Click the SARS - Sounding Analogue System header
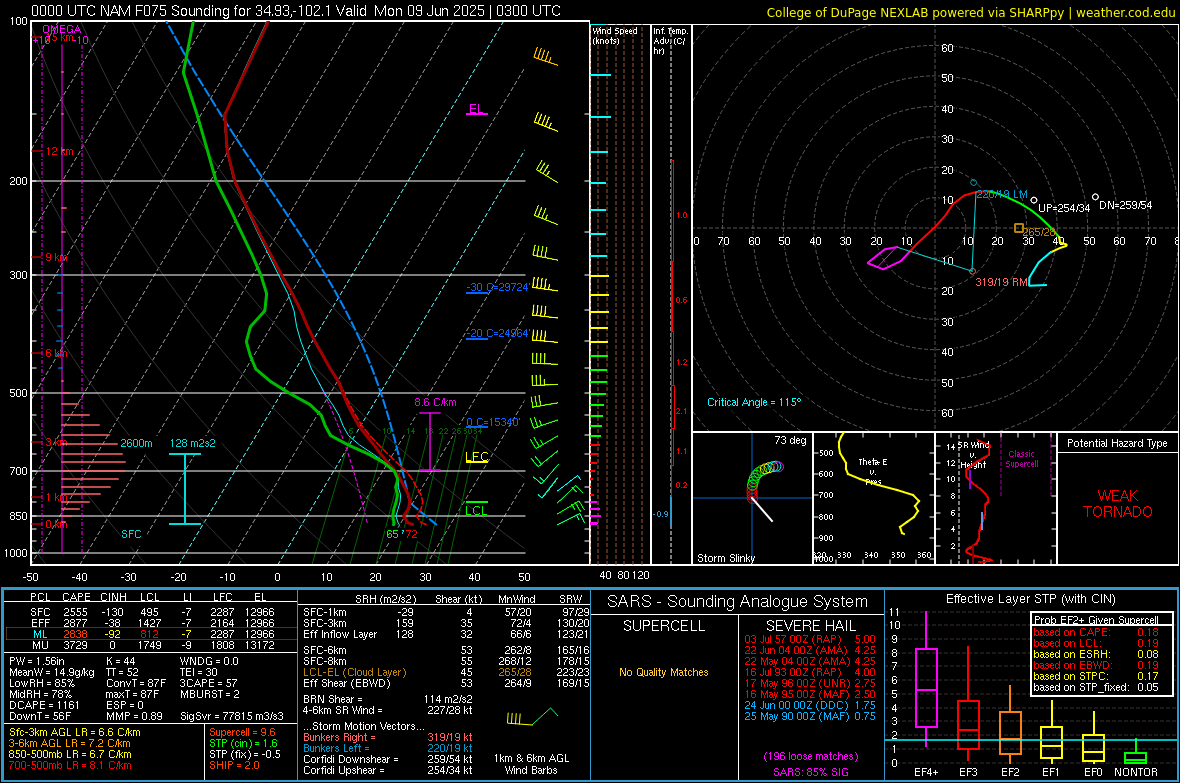Viewport: 1180px width, 783px height. [x=737, y=602]
